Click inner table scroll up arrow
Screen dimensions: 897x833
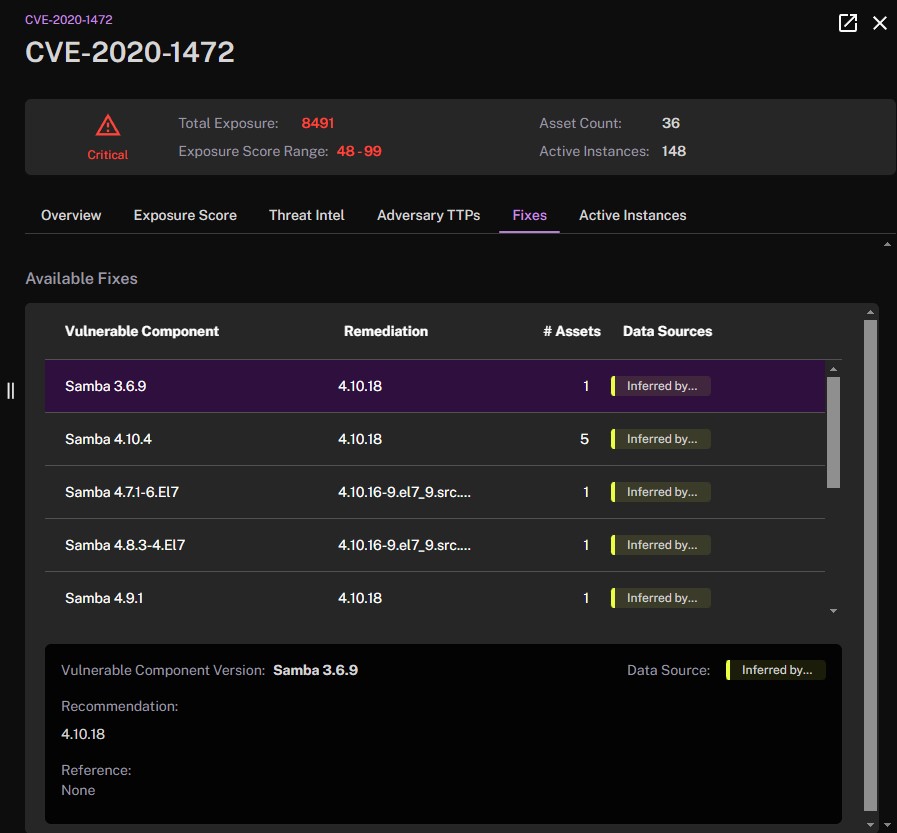click(x=834, y=370)
